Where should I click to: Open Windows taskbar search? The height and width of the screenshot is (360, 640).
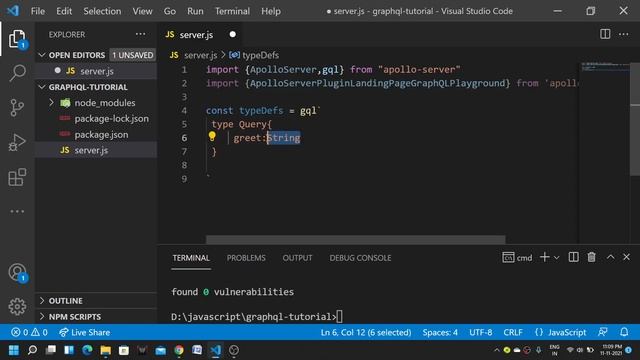coord(32,350)
